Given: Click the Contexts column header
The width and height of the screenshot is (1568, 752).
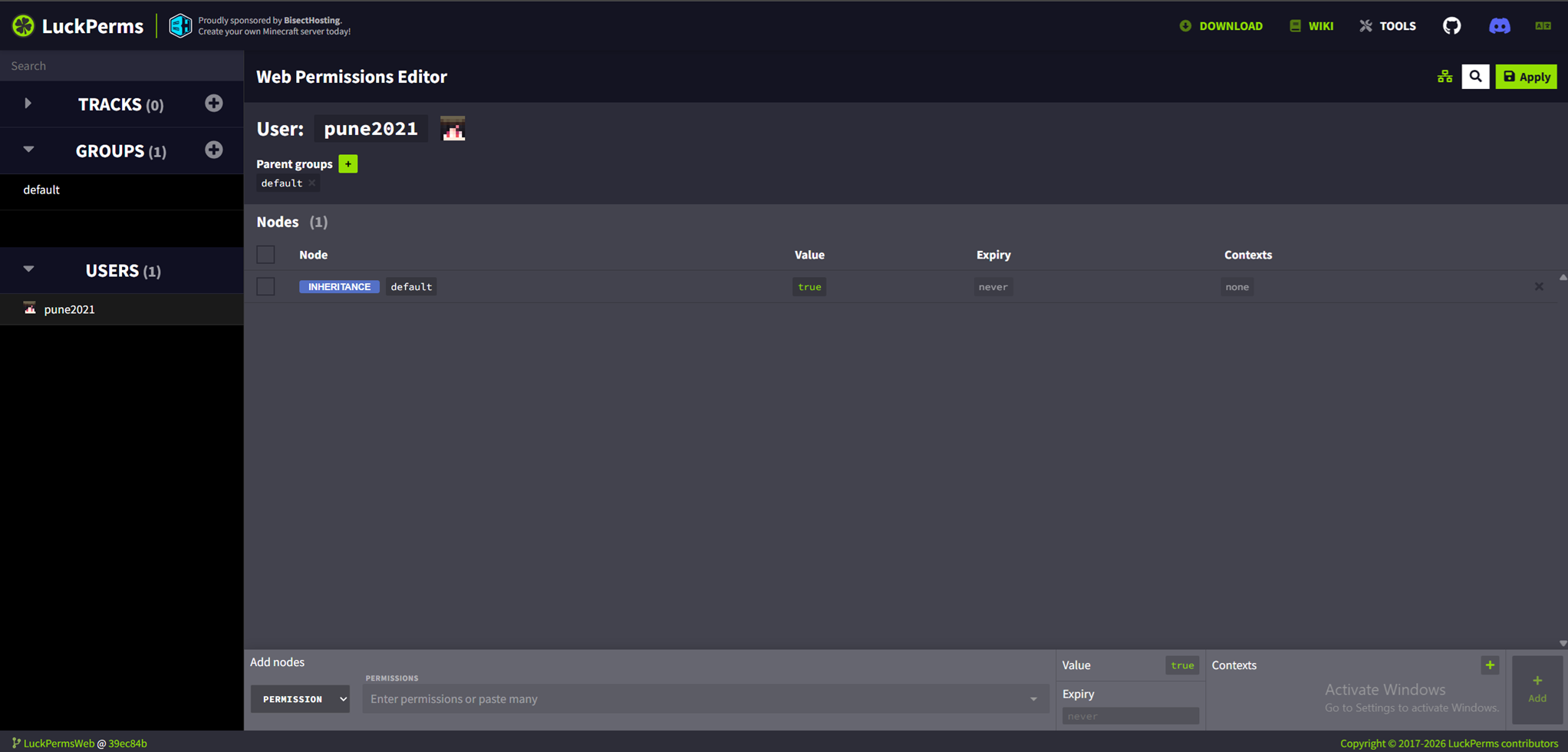Looking at the screenshot, I should click(x=1248, y=255).
